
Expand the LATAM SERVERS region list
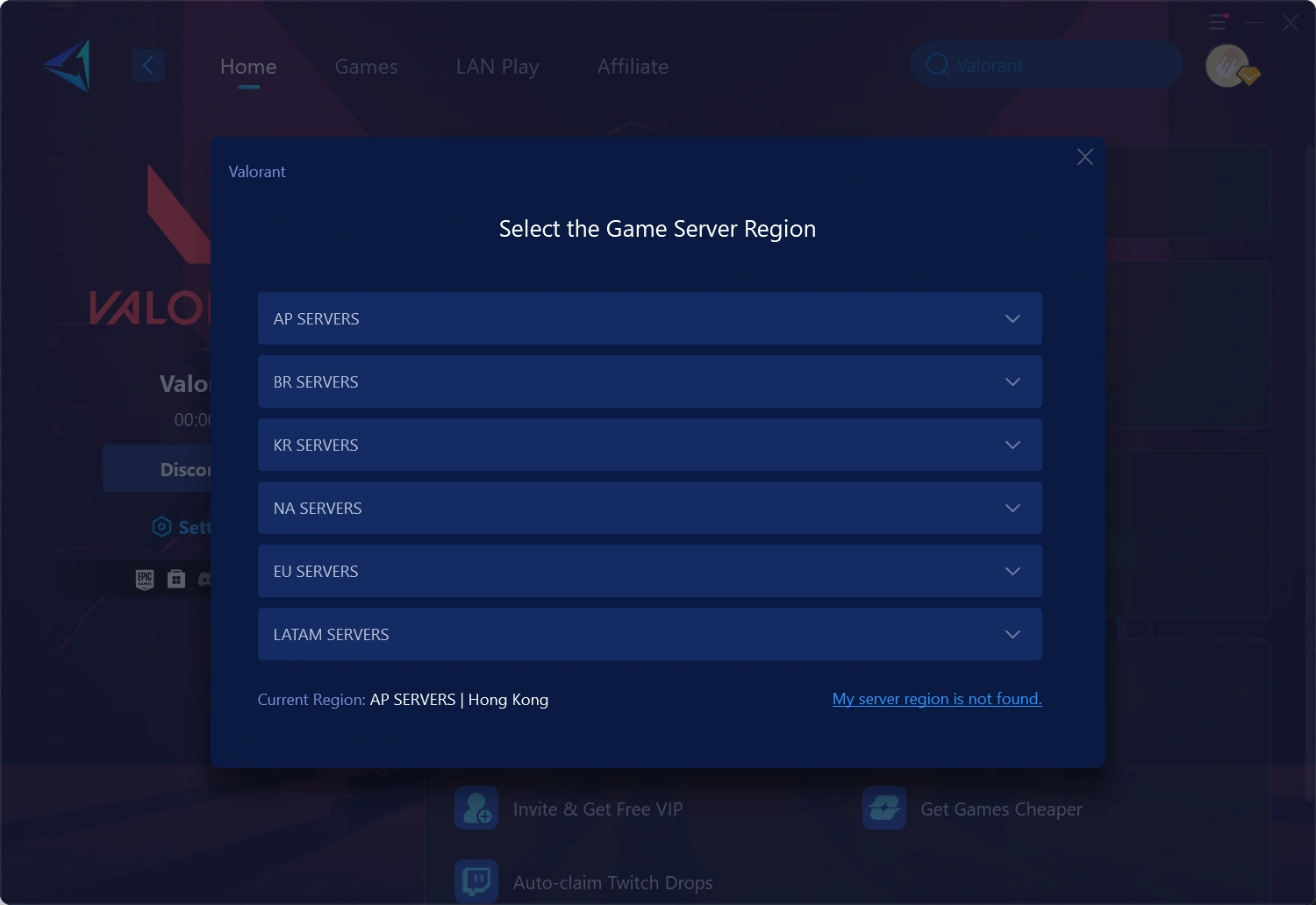[650, 634]
